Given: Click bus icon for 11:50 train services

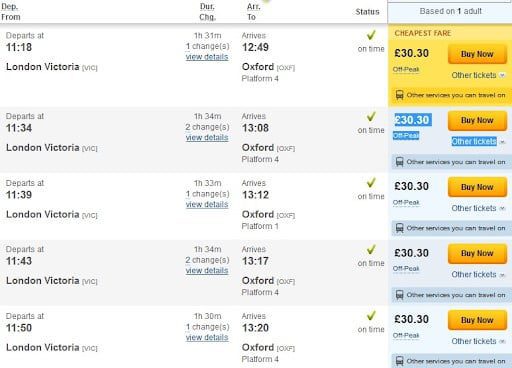Looking at the screenshot, I should pyautogui.click(x=399, y=361).
